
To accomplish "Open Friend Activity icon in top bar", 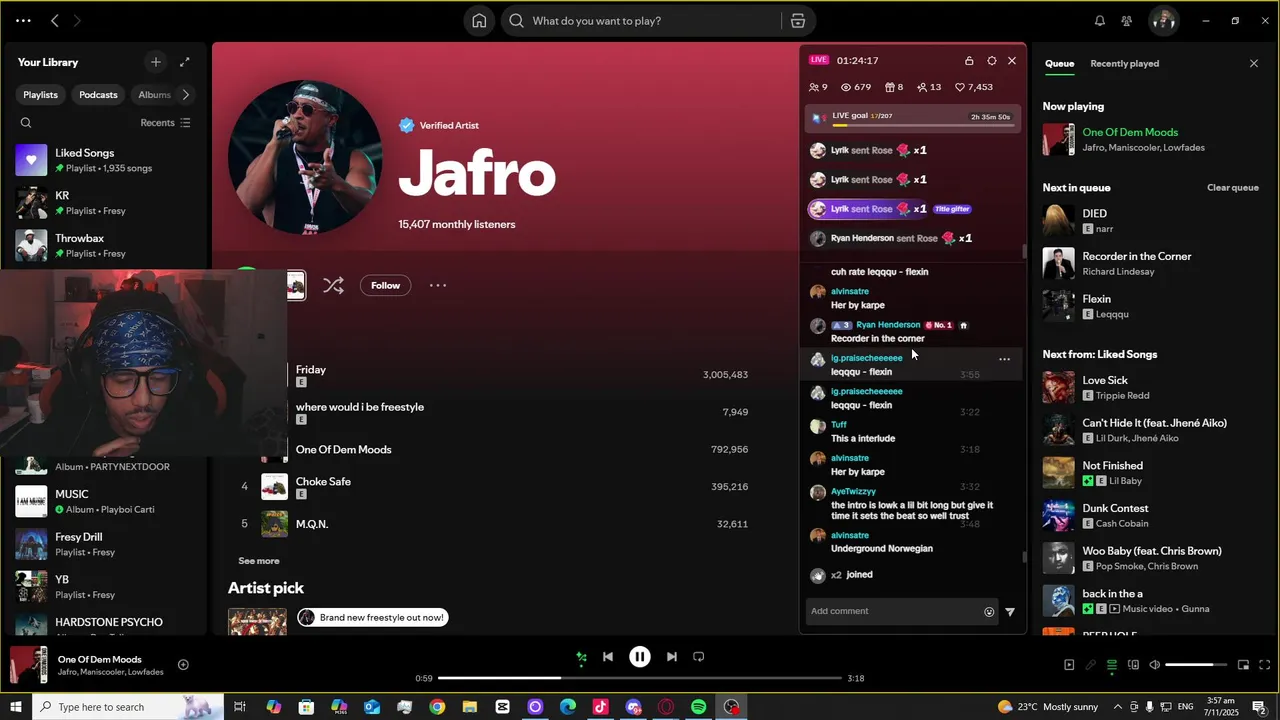I will click(x=1127, y=21).
